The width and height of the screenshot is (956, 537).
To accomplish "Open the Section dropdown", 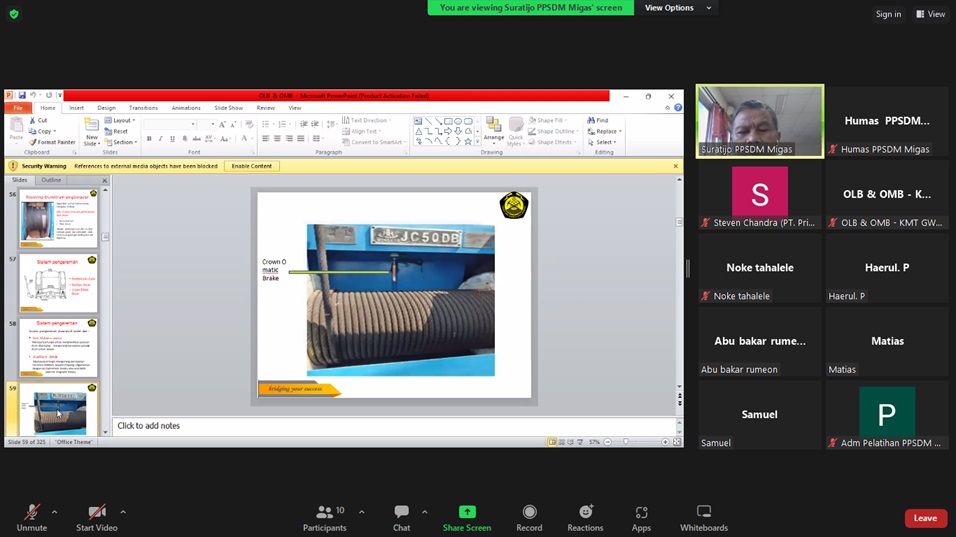I will tap(121, 142).
